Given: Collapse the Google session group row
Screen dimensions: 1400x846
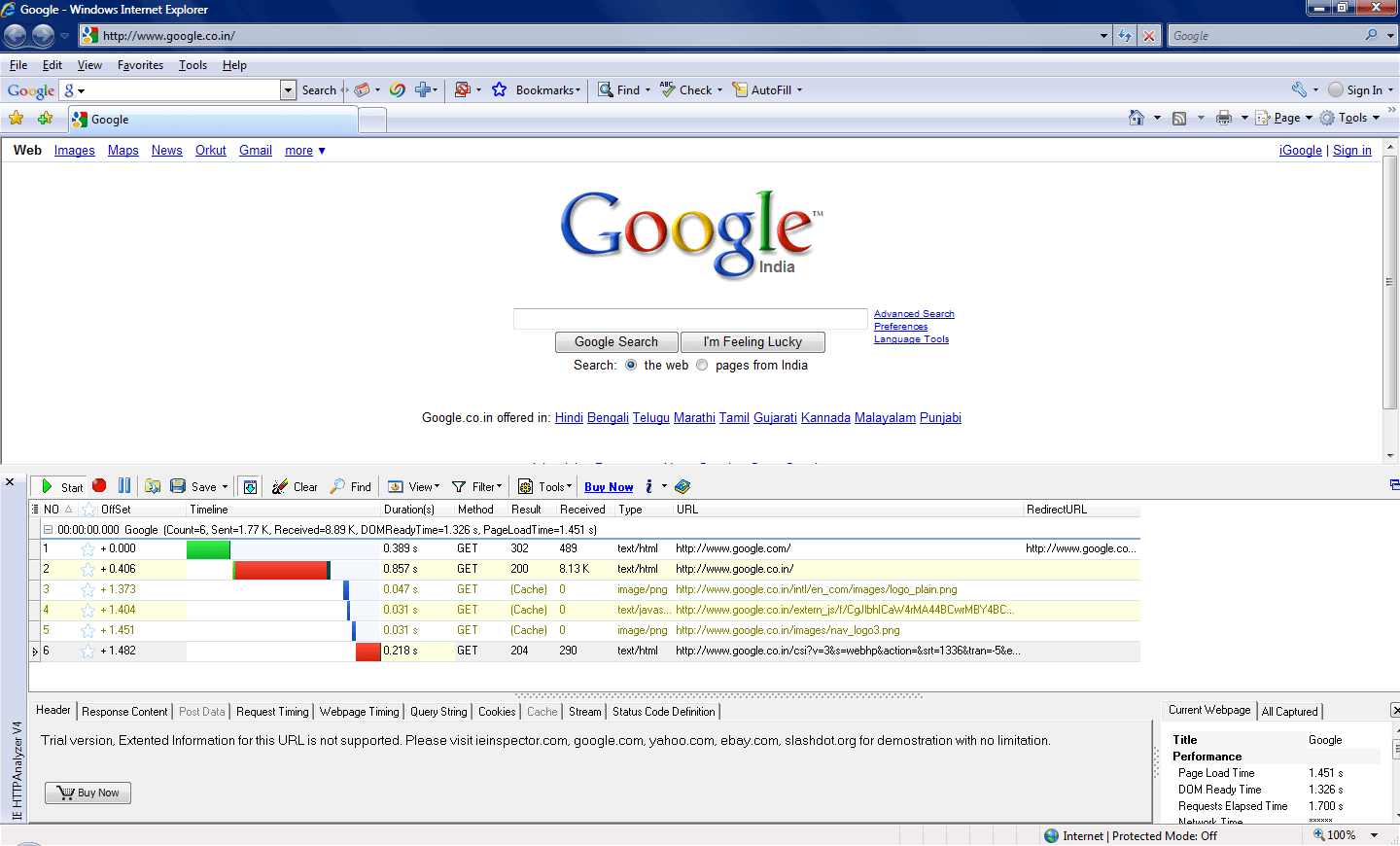Looking at the screenshot, I should (x=48, y=530).
